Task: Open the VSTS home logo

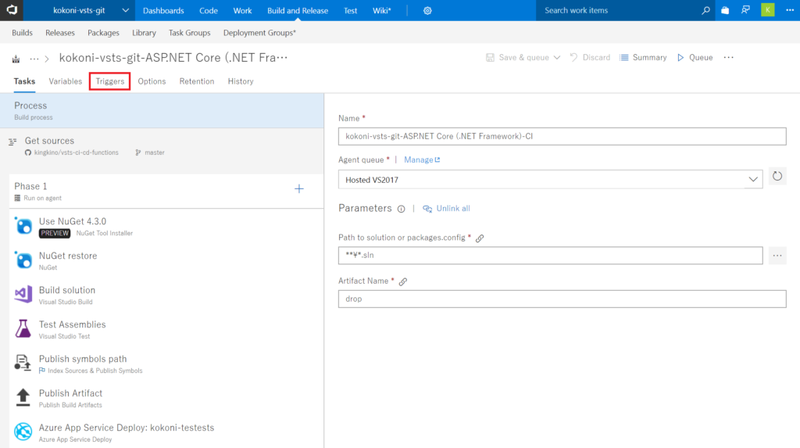Action: 11,10
